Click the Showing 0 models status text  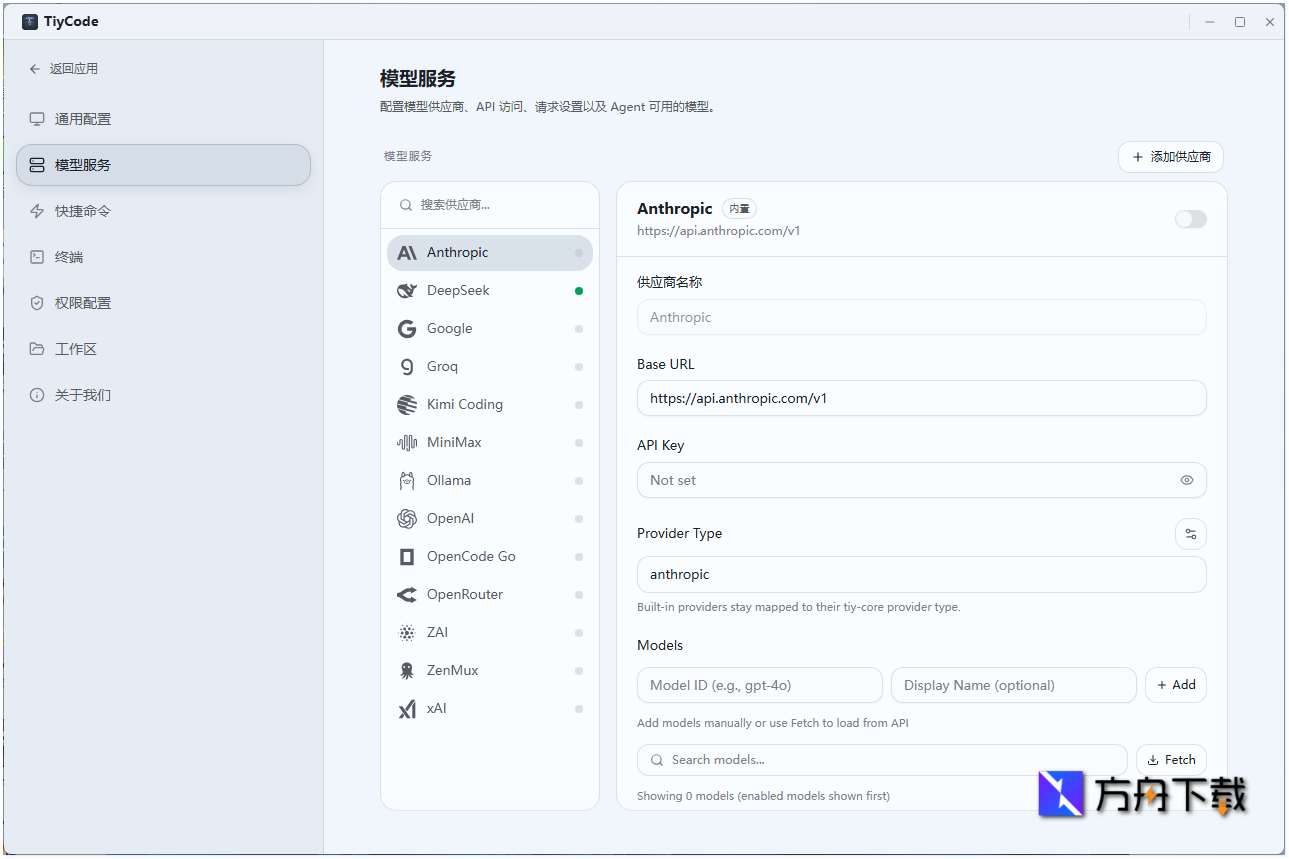(763, 796)
